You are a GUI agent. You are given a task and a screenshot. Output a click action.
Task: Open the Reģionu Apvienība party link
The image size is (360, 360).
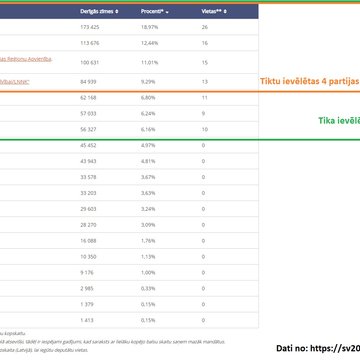(x=26, y=59)
